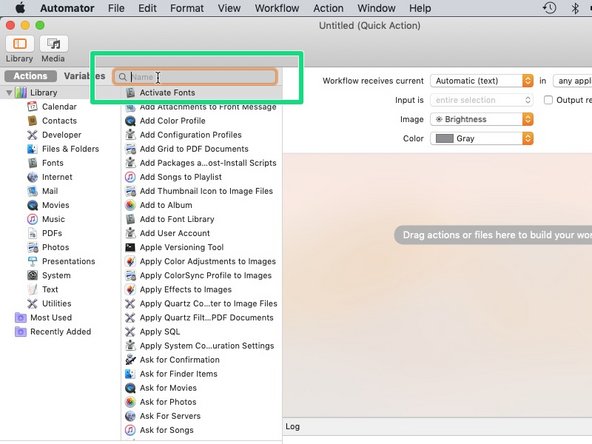Screen dimensions: 592x444
Task: Select the Internet library category icon
Action: (x=32, y=177)
